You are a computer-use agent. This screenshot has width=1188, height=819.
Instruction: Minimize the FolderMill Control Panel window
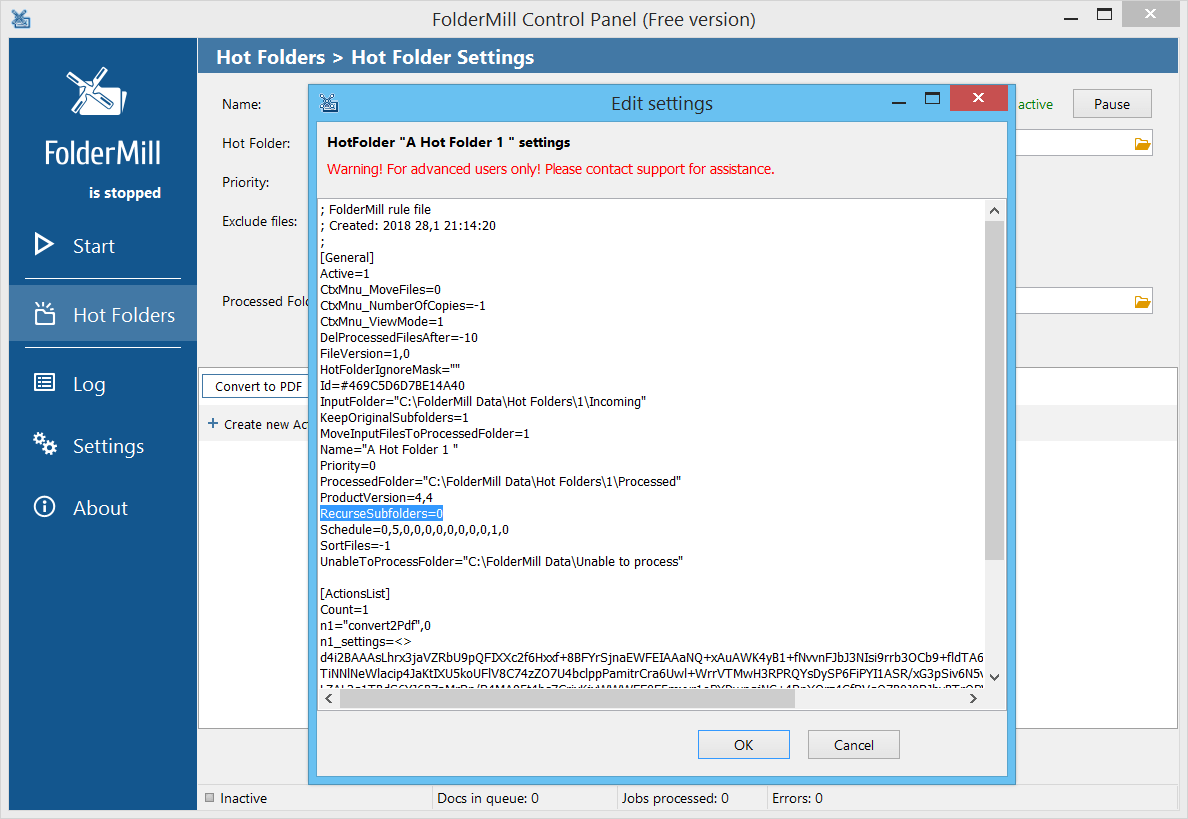[x=1071, y=17]
